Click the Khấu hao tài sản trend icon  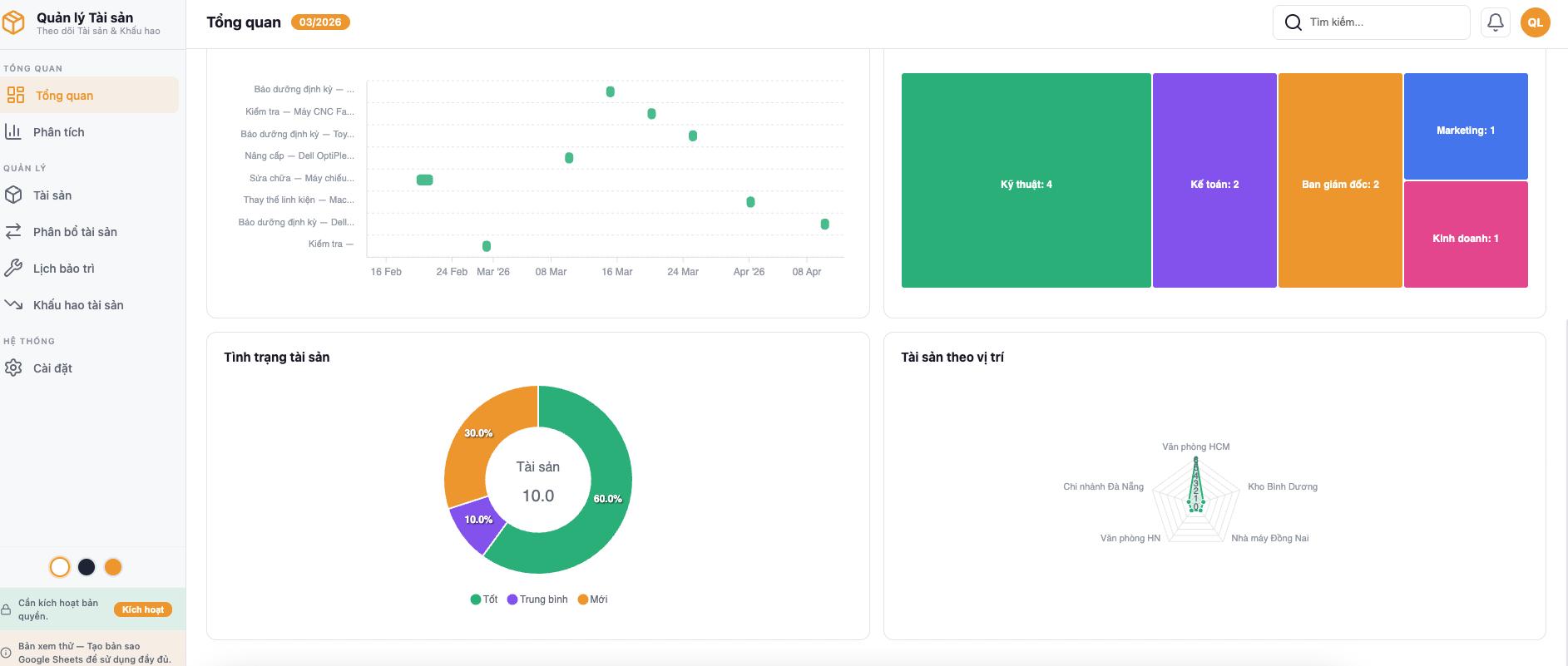click(x=13, y=305)
